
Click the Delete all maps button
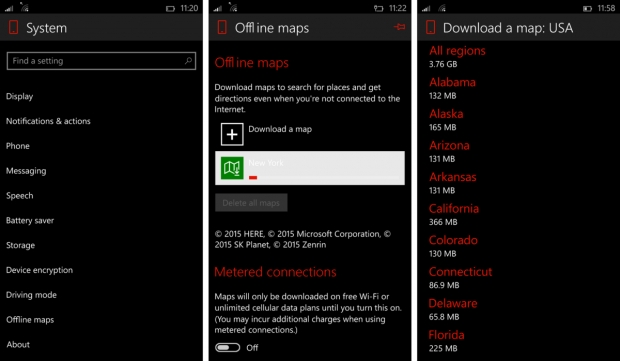click(x=251, y=203)
